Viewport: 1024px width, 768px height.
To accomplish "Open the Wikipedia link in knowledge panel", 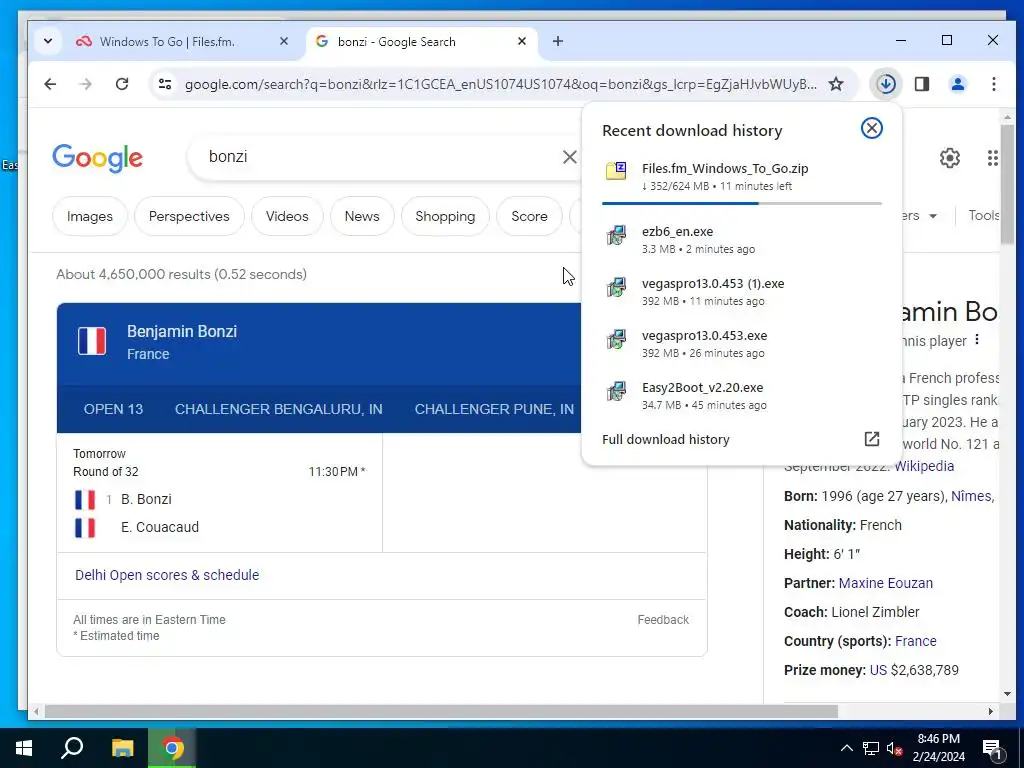I will coord(923,466).
